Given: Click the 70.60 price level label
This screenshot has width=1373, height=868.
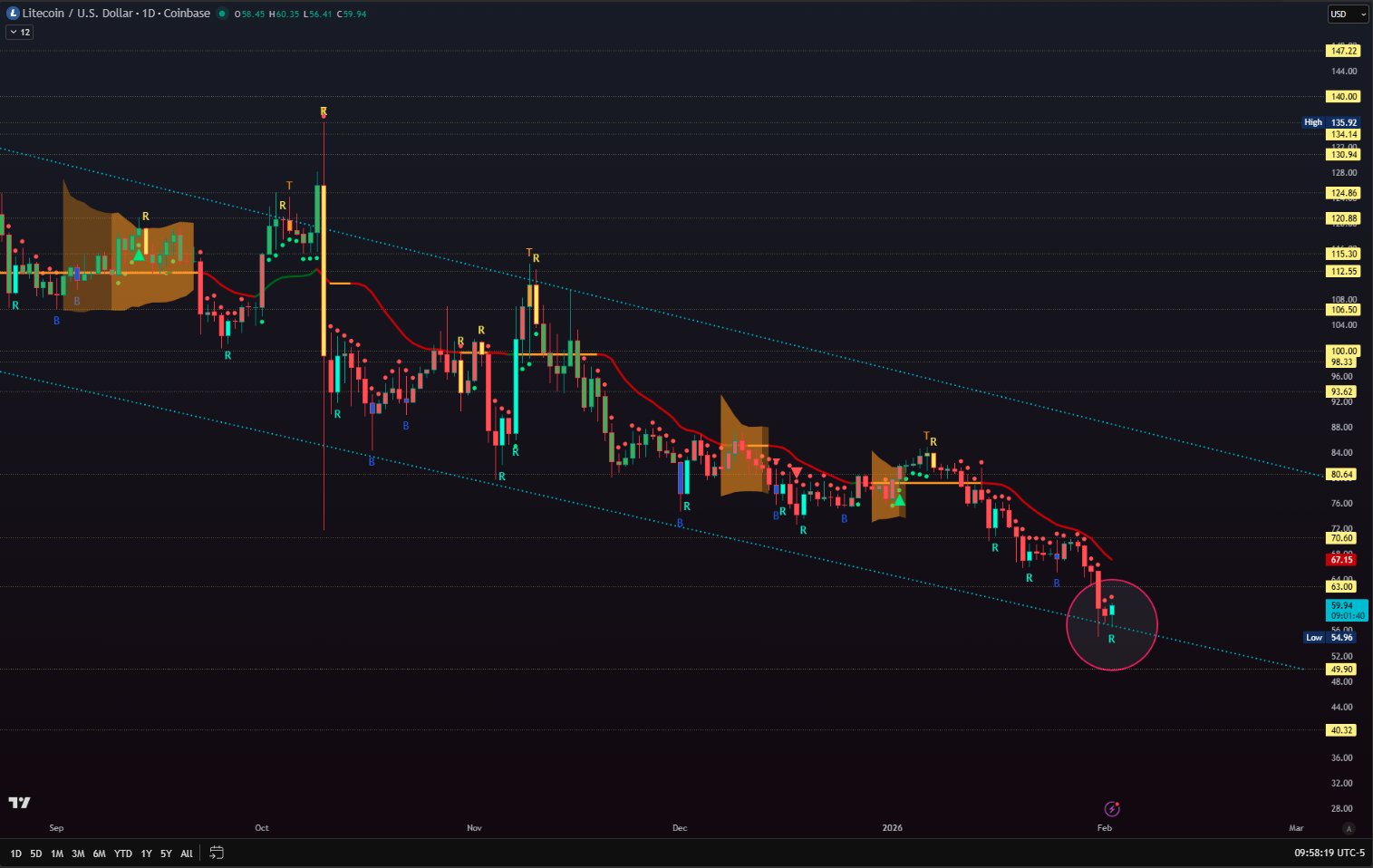Looking at the screenshot, I should coord(1342,538).
